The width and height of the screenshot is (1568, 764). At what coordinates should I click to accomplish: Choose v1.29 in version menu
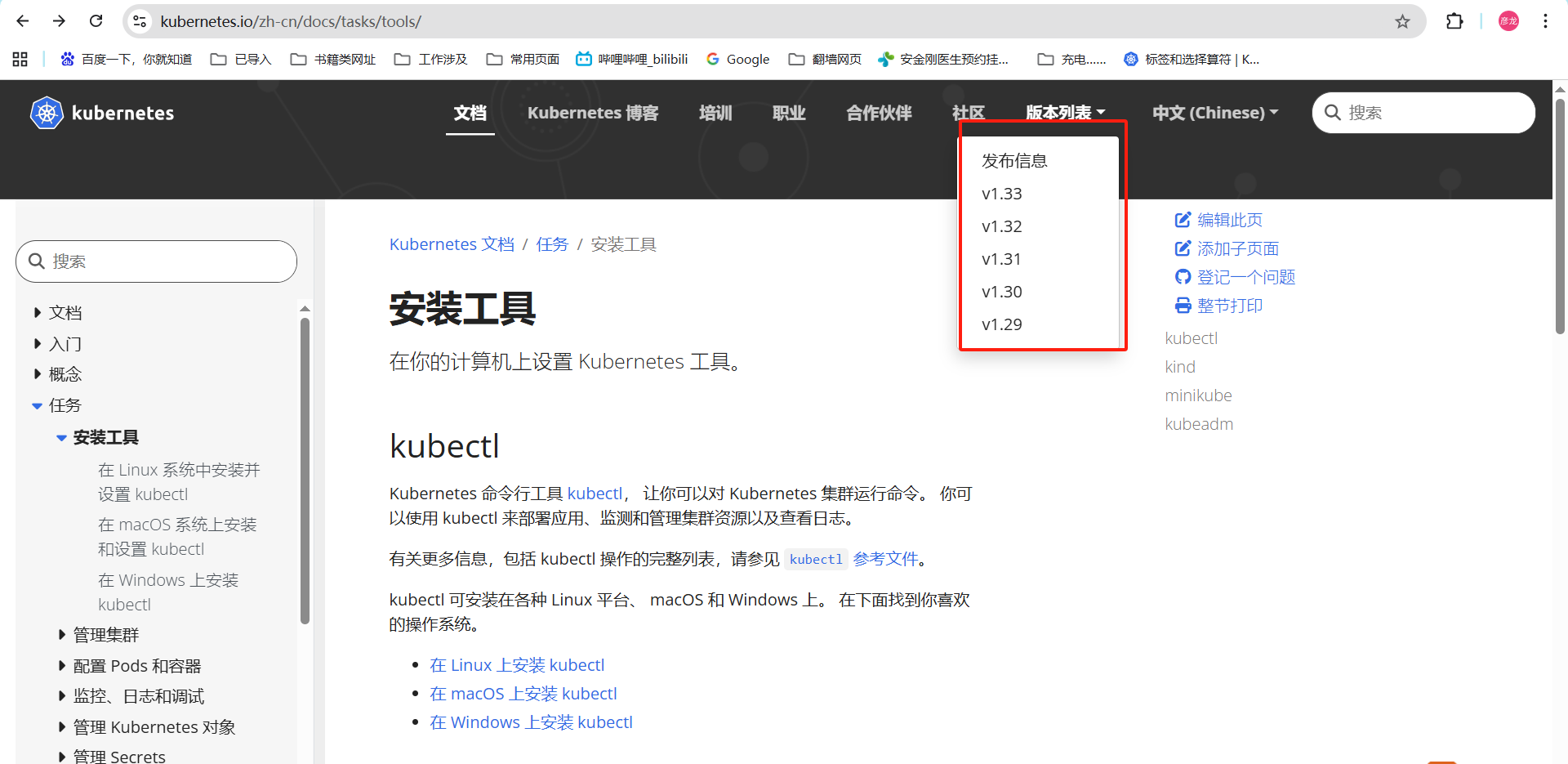click(1039, 324)
